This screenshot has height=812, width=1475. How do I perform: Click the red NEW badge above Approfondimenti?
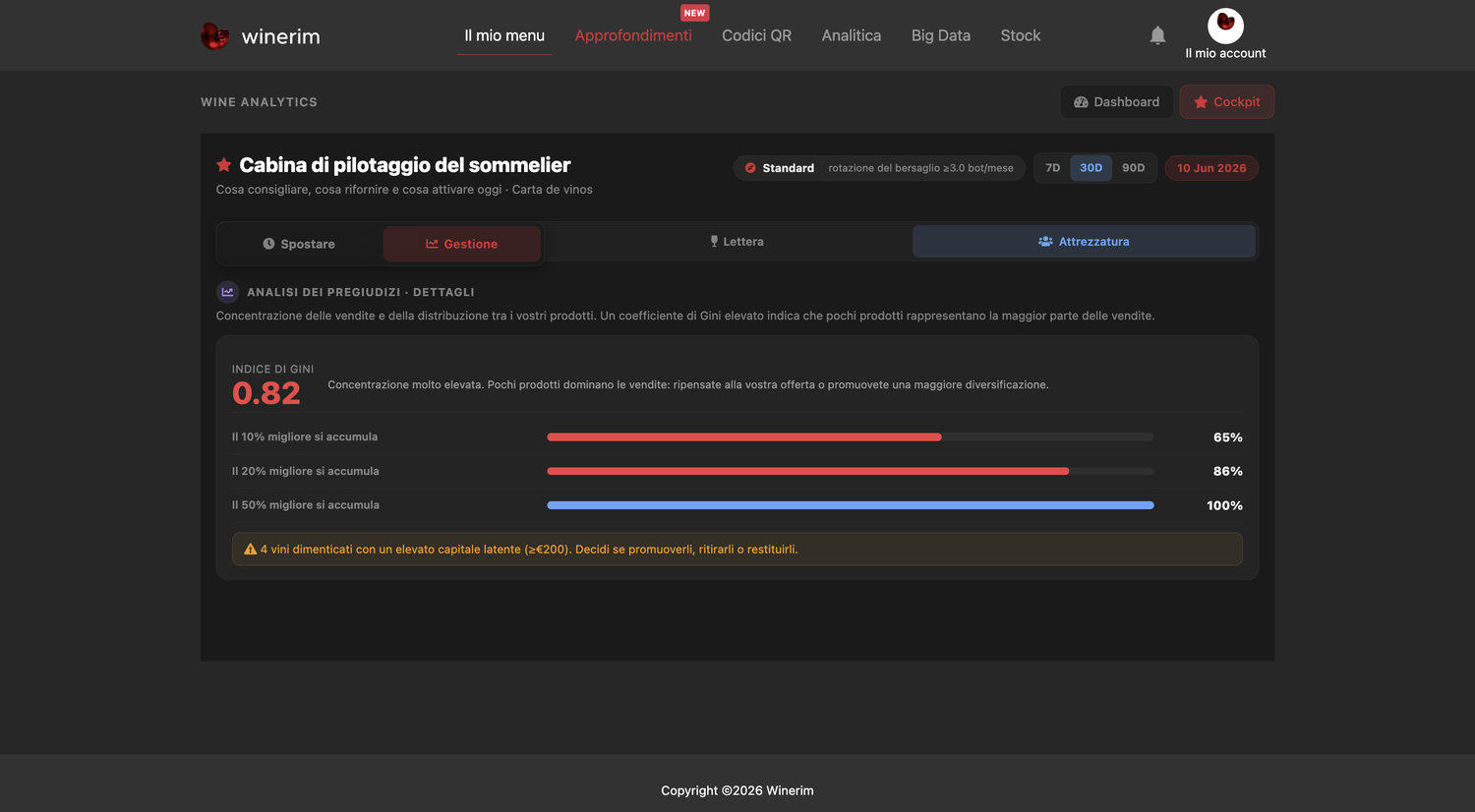694,13
